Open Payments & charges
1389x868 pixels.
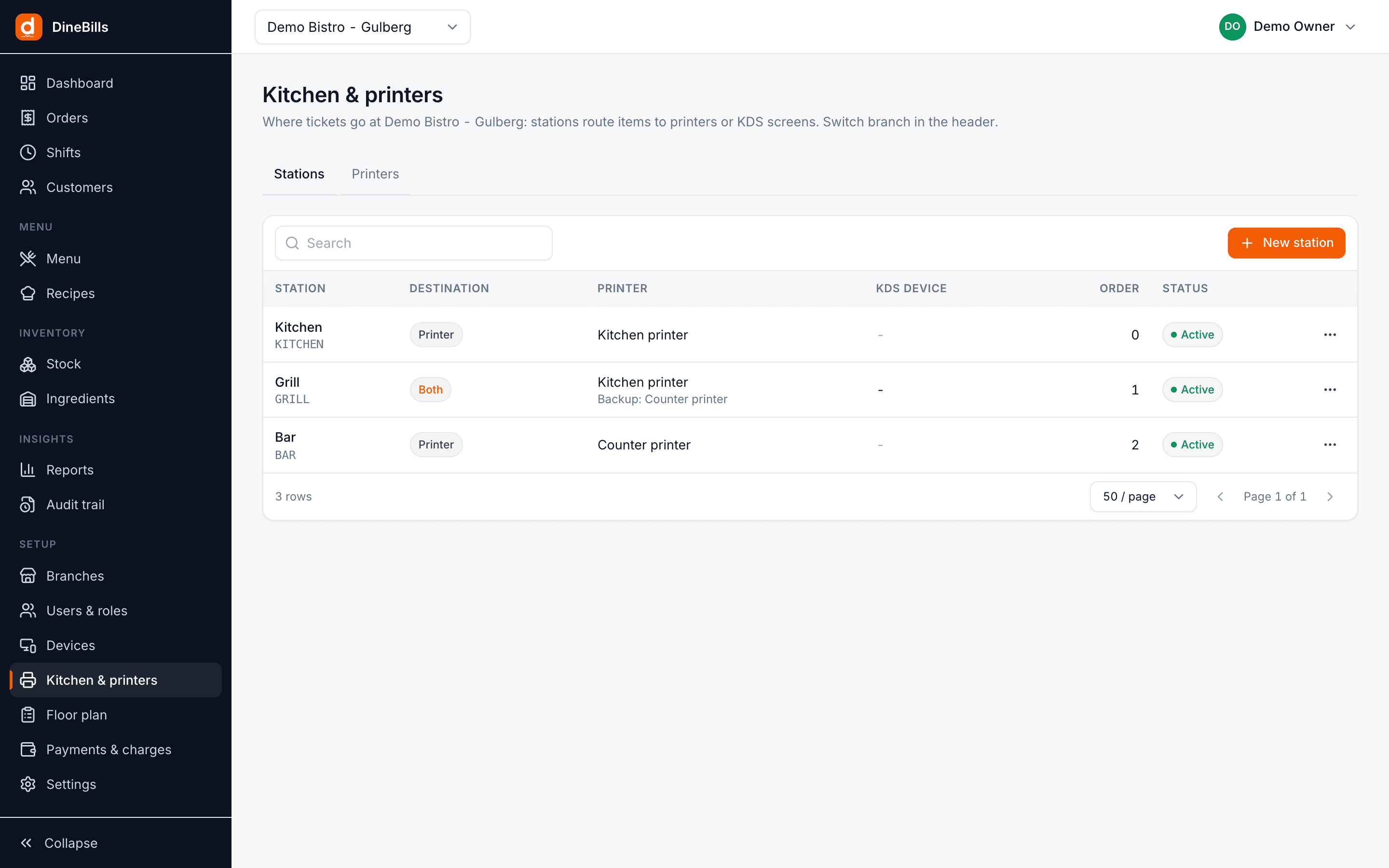tap(115, 750)
